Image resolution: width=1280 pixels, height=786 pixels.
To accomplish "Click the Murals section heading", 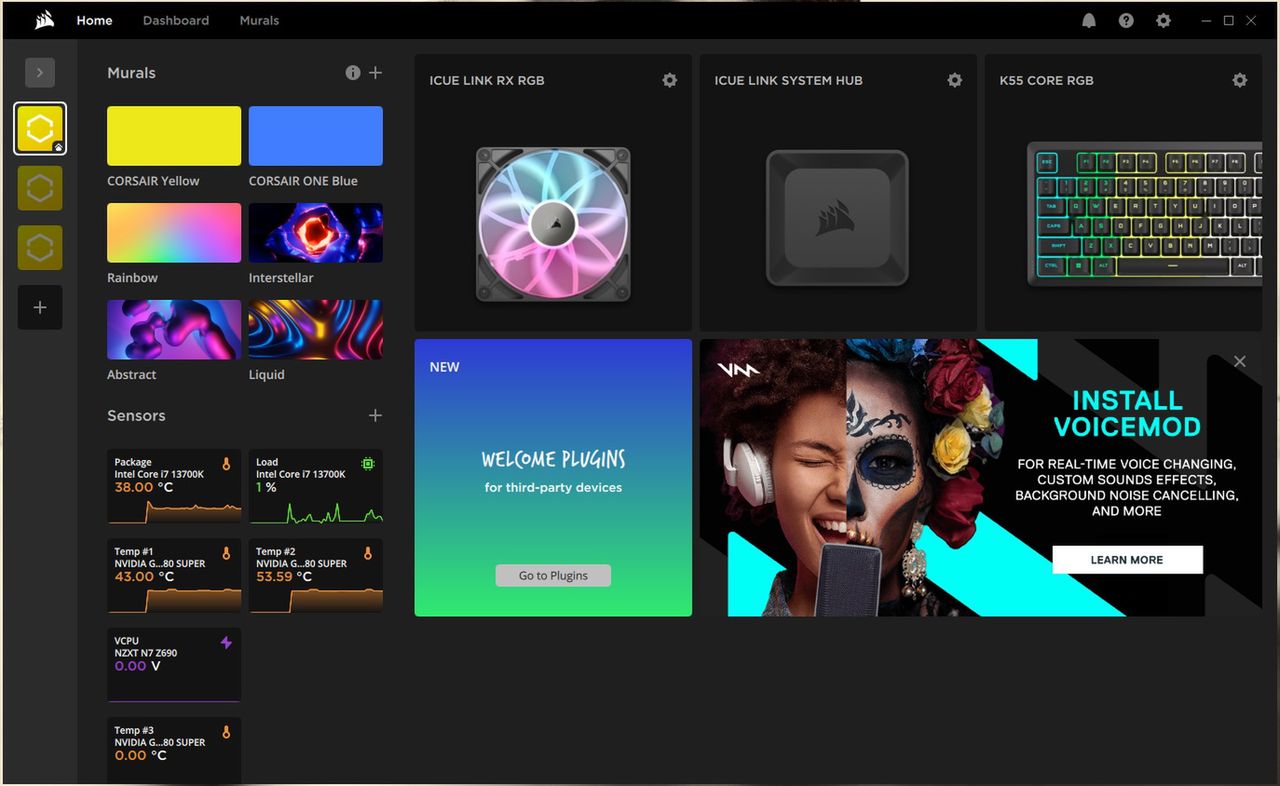I will click(x=131, y=73).
